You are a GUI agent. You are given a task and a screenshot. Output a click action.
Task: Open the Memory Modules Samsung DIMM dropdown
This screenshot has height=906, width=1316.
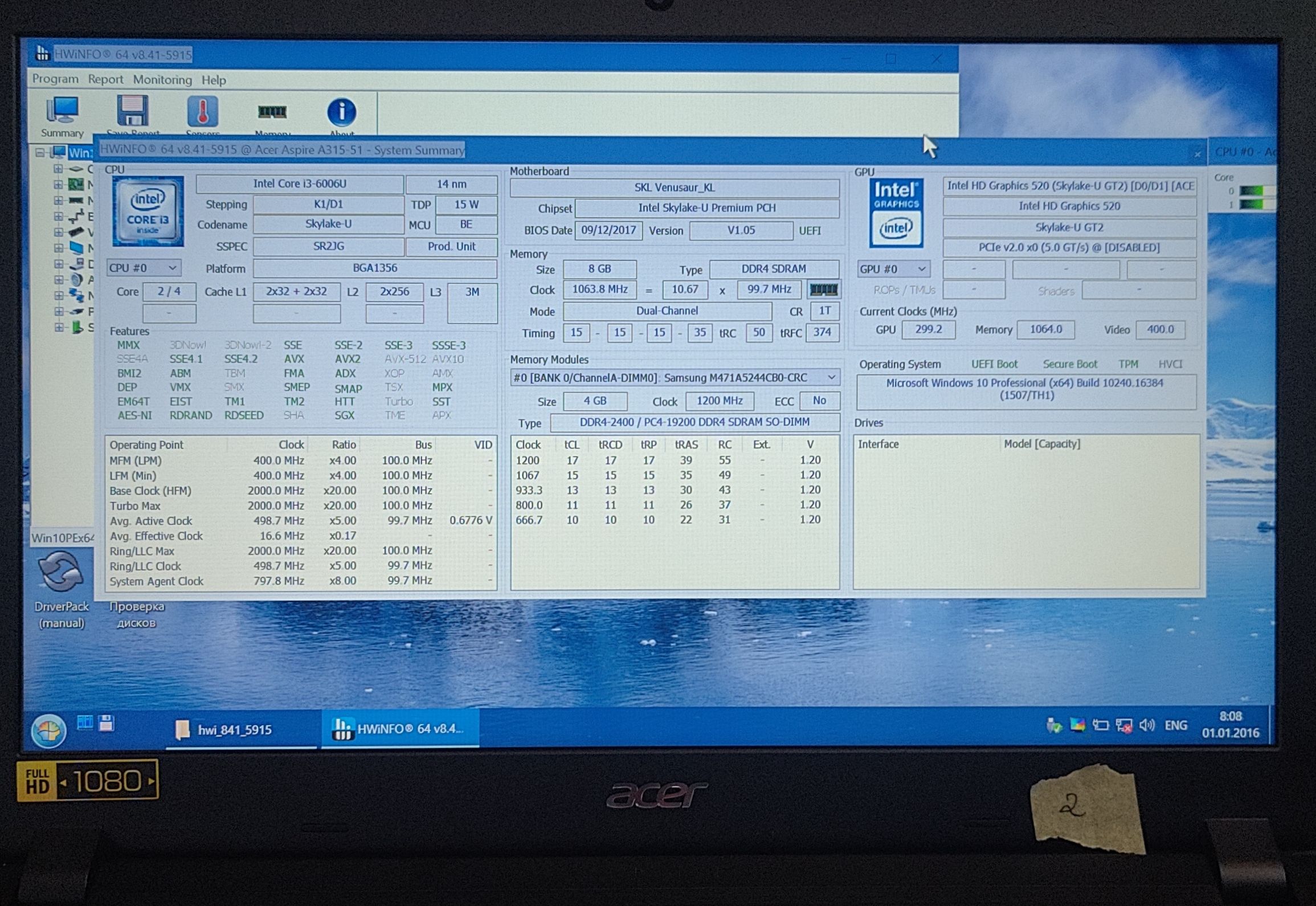pyautogui.click(x=675, y=378)
